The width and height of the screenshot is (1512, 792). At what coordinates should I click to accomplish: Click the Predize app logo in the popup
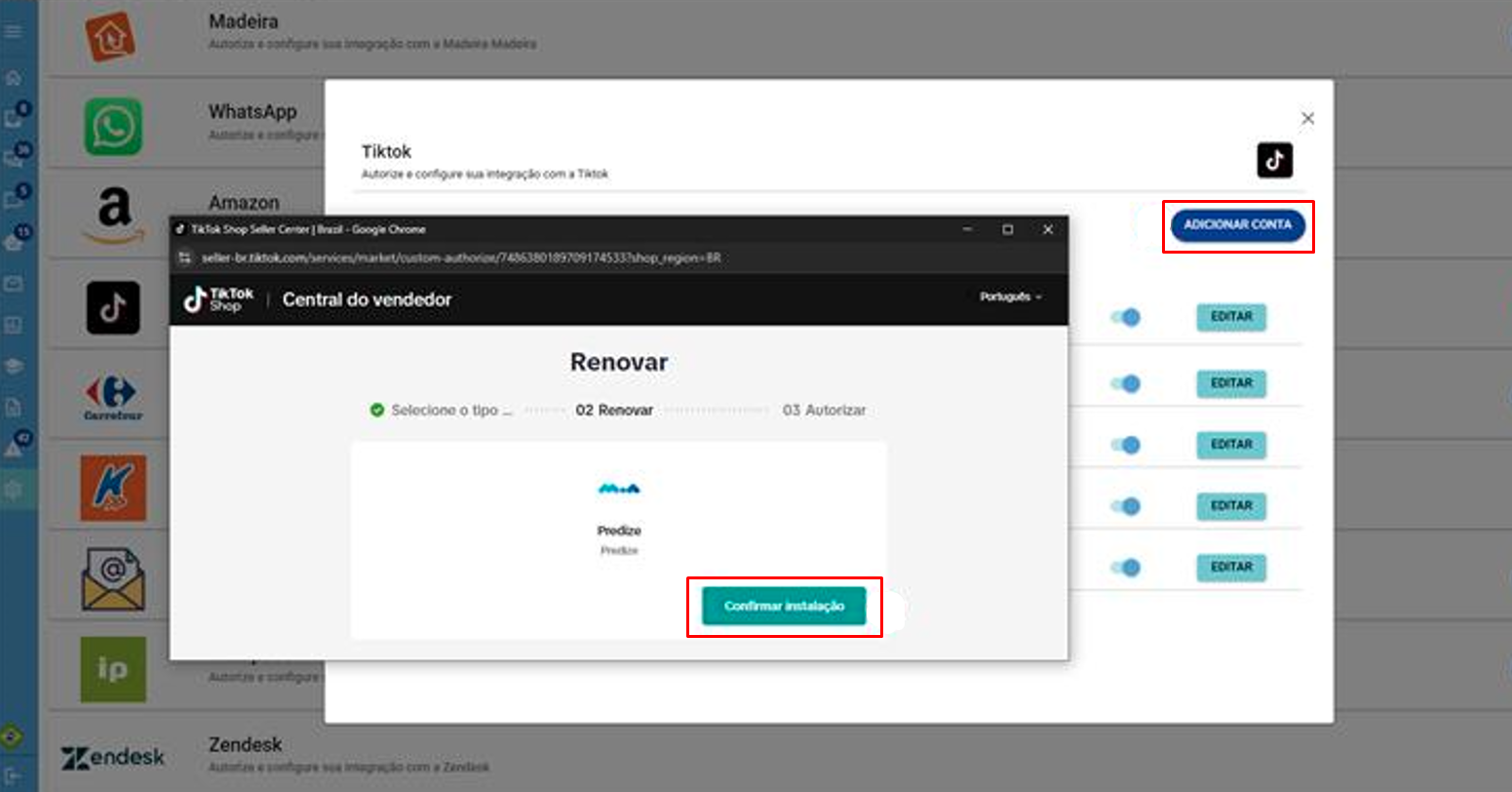pos(619,489)
